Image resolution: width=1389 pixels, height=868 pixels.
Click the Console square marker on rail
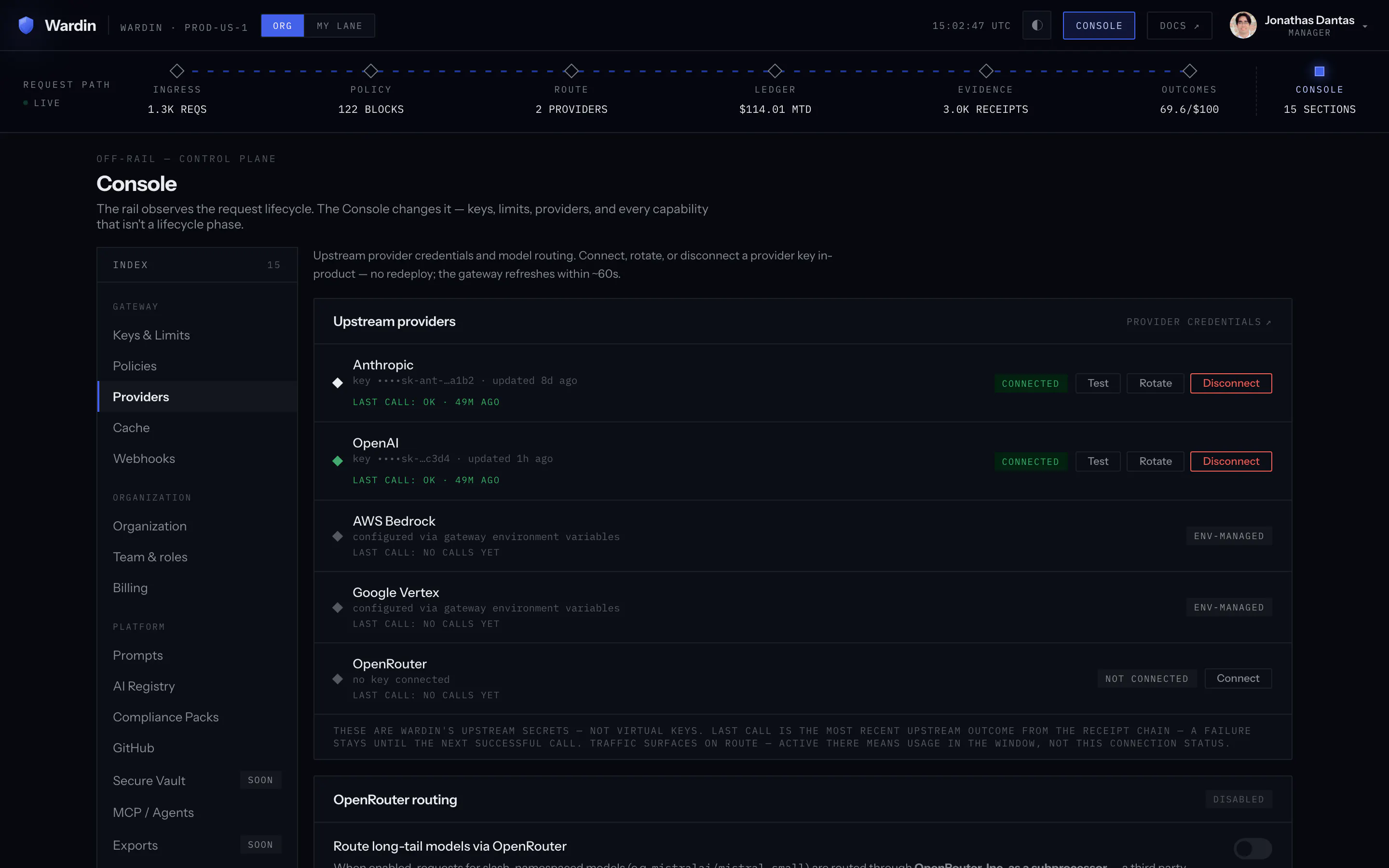1320,71
